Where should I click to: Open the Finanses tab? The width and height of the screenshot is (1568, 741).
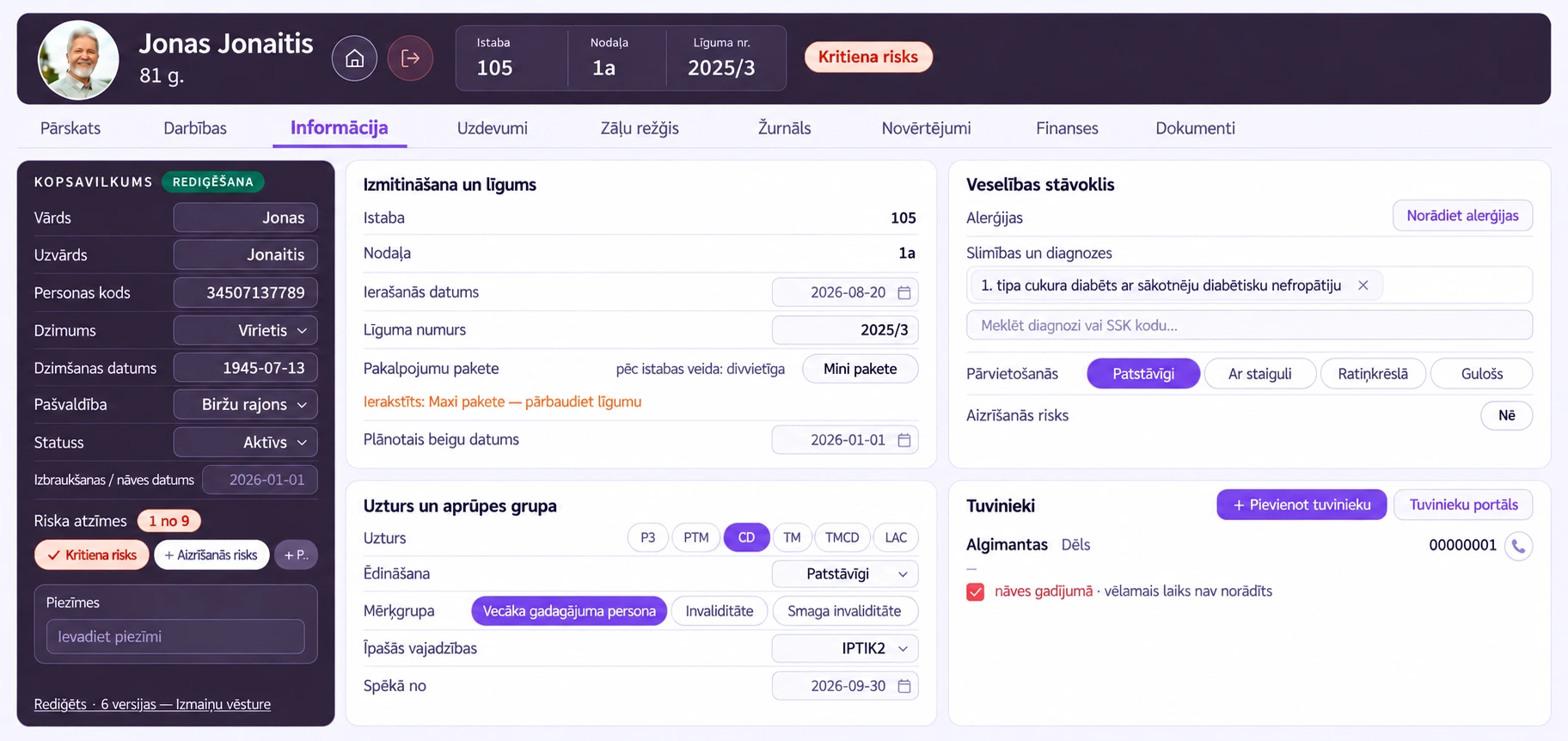1067,128
